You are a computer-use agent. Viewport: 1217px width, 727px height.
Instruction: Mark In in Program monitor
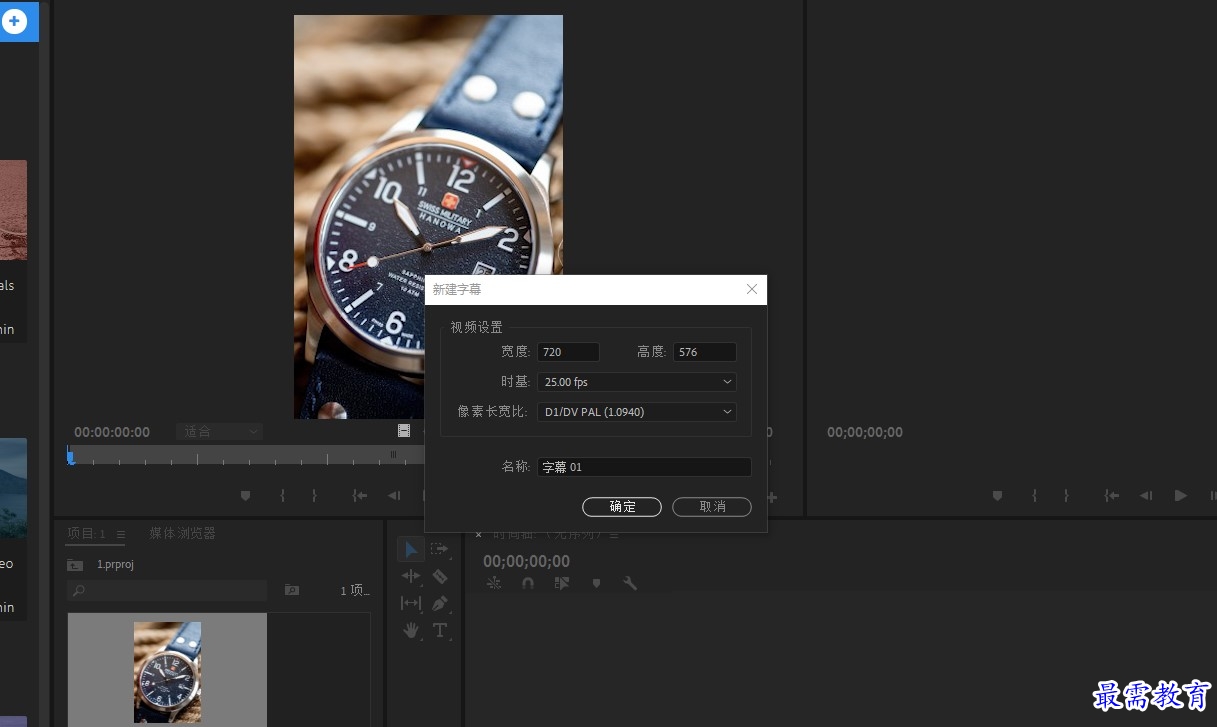point(1035,496)
